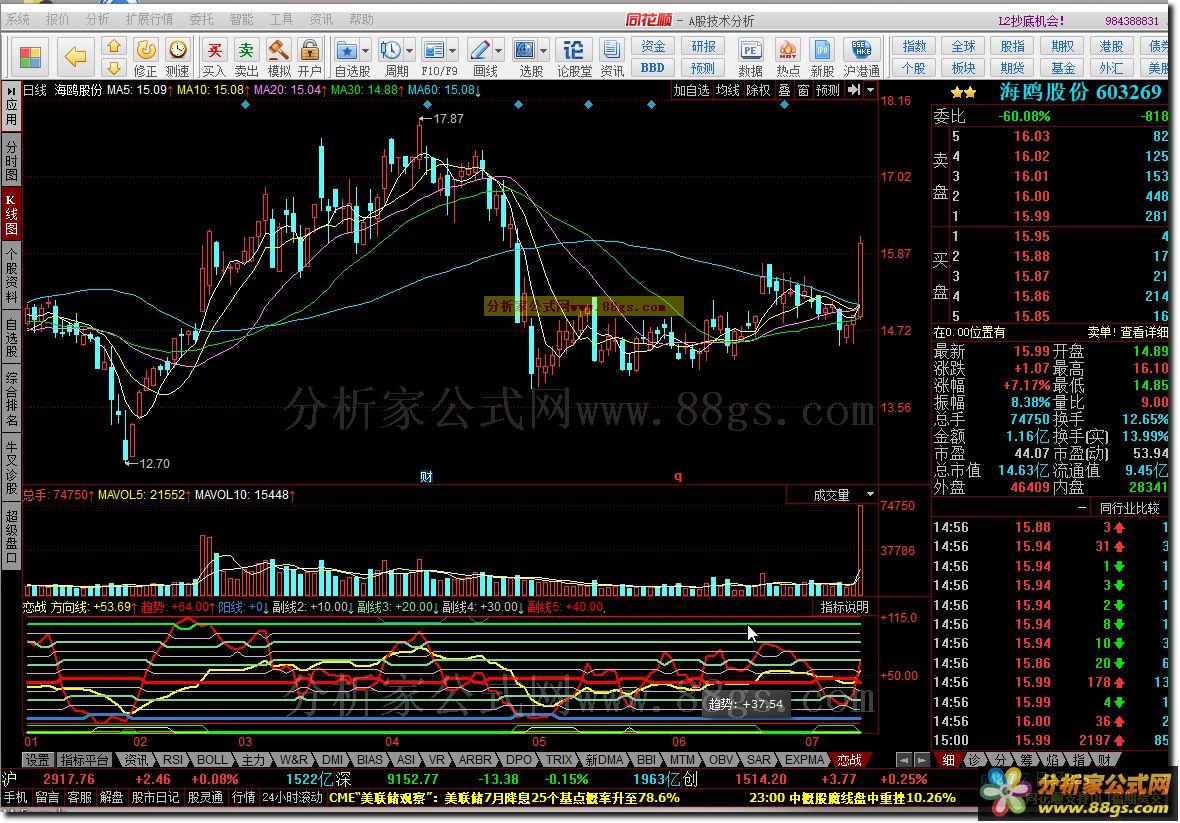Click the 财 financial marker on chart
Image resolution: width=1180 pixels, height=823 pixels.
[x=426, y=476]
